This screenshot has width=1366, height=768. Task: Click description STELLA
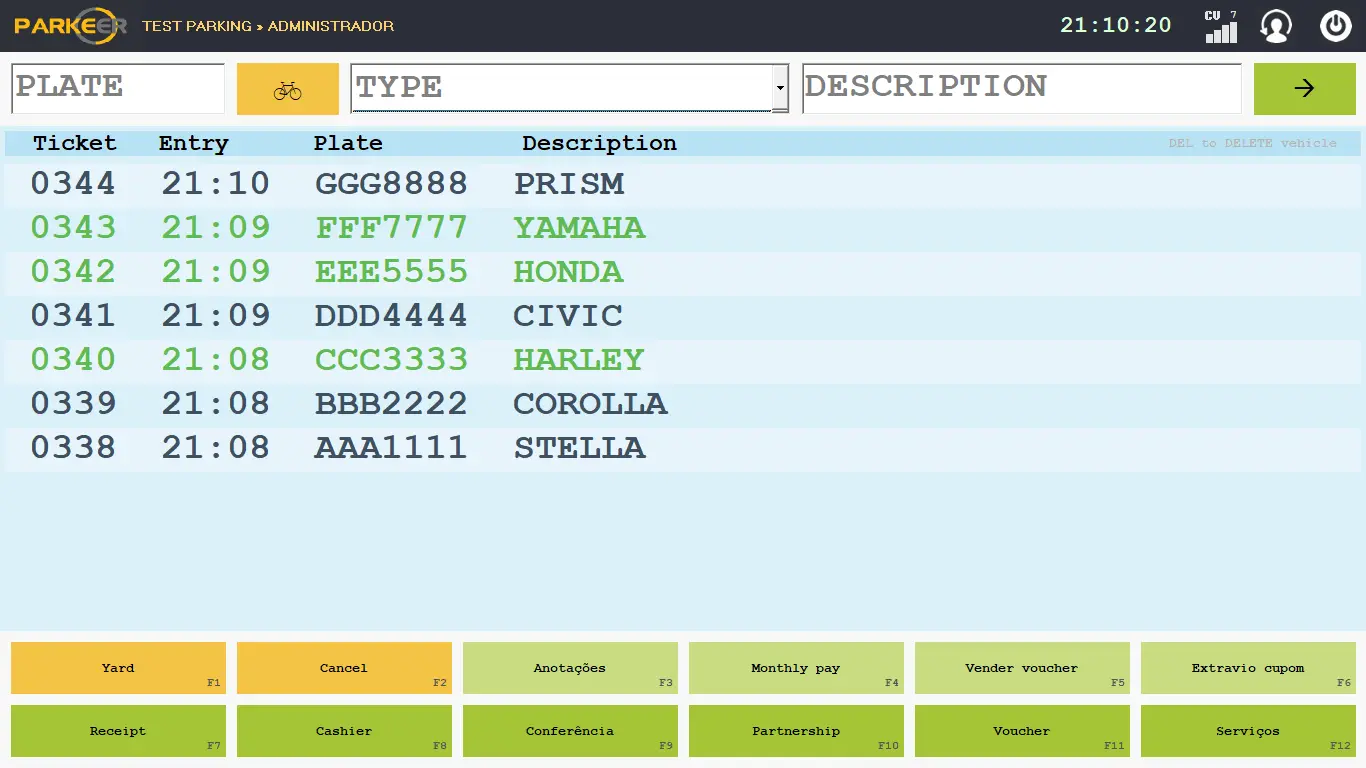click(x=580, y=448)
